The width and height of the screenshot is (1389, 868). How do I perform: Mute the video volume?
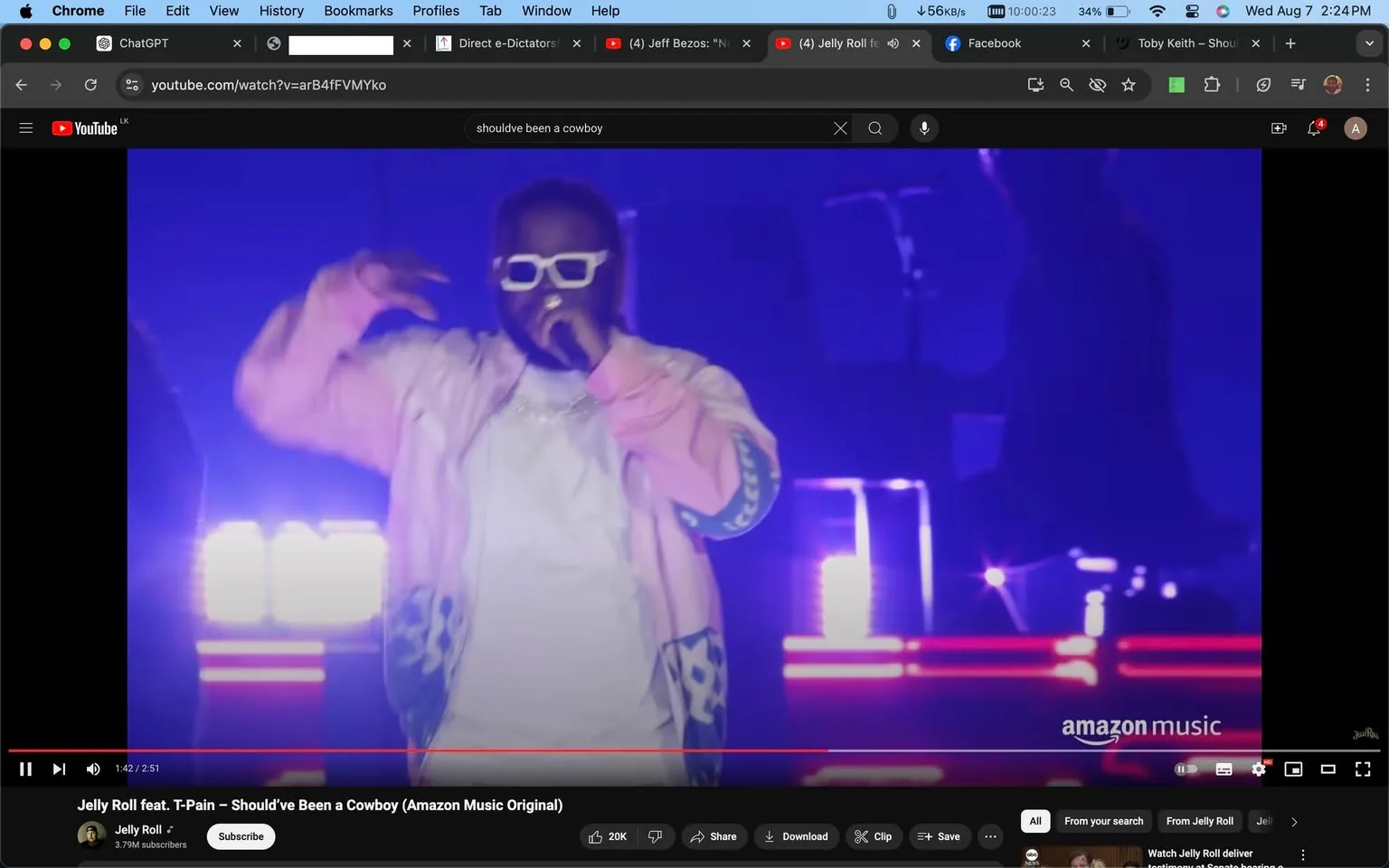click(x=92, y=769)
